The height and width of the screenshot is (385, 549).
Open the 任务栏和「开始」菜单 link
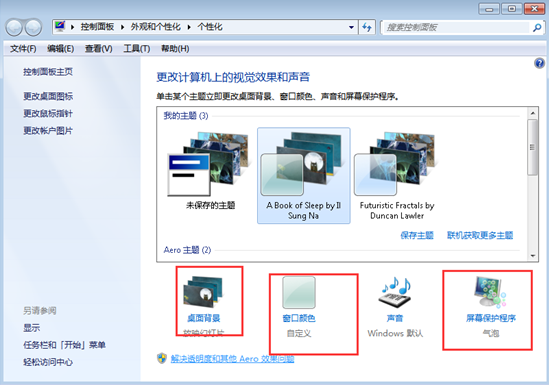(64, 345)
